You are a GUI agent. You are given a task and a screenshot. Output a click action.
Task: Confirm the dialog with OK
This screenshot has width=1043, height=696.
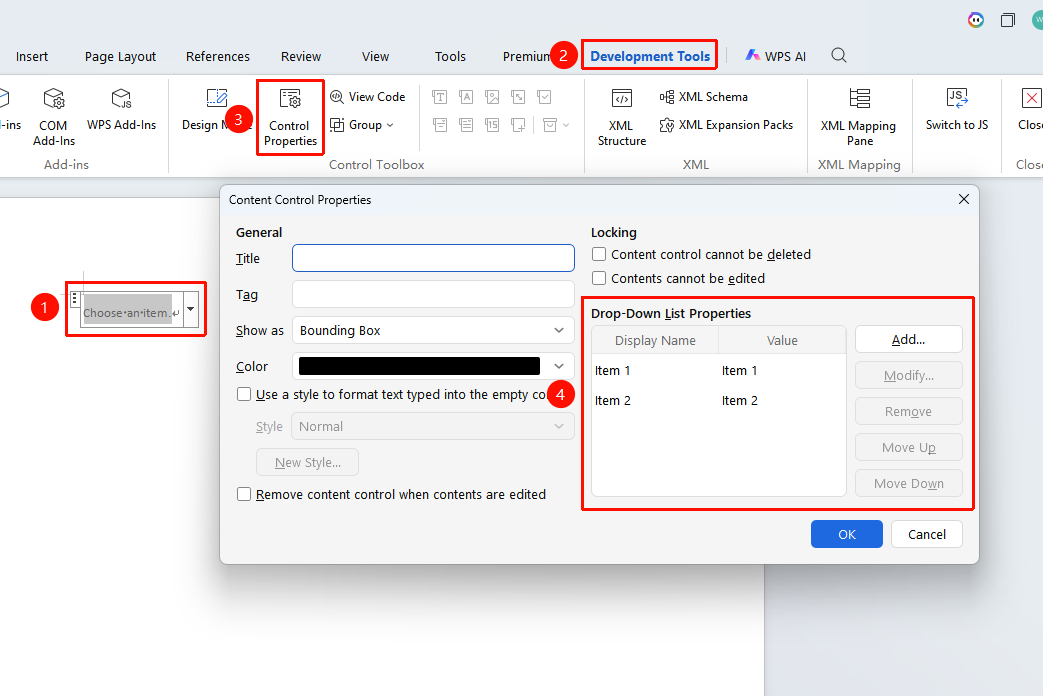click(847, 534)
